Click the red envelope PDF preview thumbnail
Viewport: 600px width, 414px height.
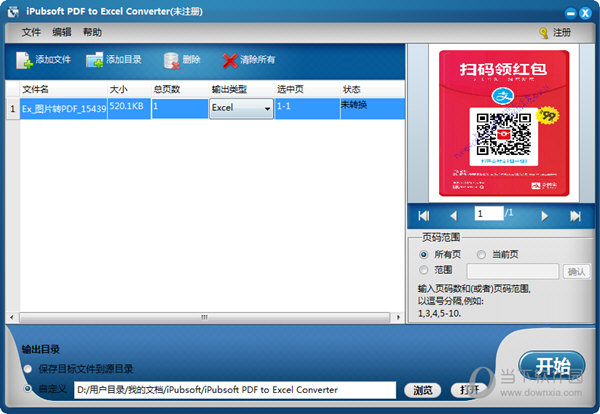pos(504,123)
